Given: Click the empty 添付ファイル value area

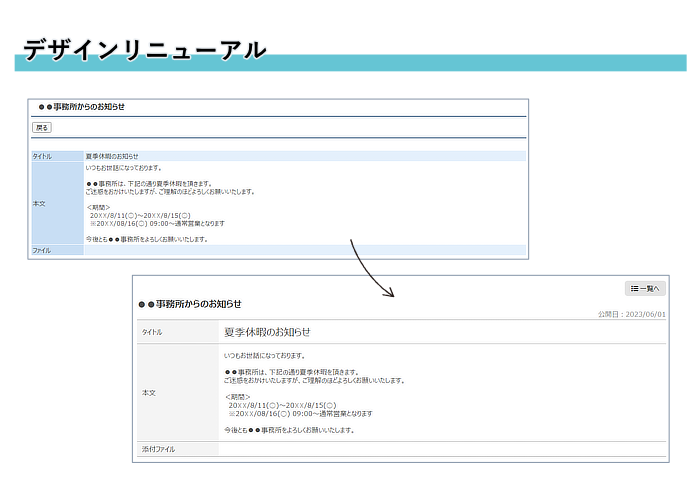Looking at the screenshot, I should [x=440, y=449].
